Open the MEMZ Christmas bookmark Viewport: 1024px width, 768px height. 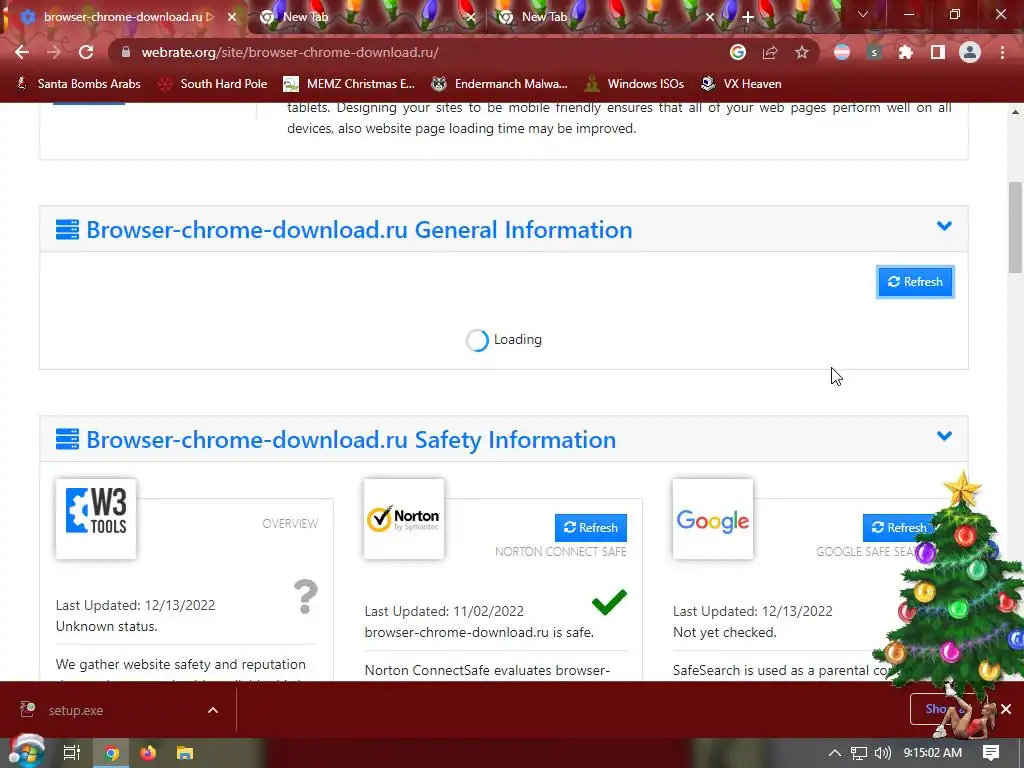pos(349,84)
